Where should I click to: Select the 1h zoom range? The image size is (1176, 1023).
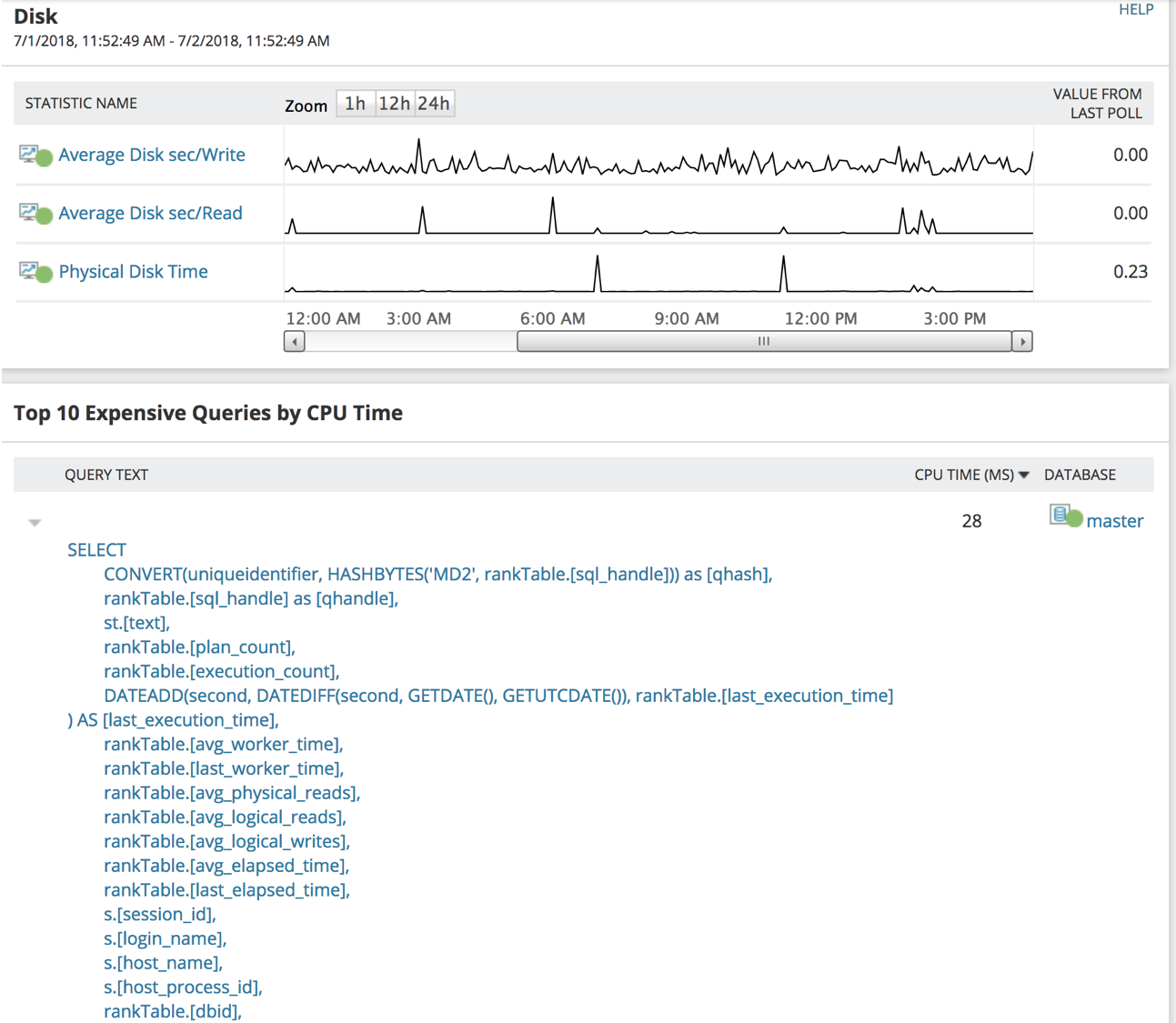pos(355,103)
